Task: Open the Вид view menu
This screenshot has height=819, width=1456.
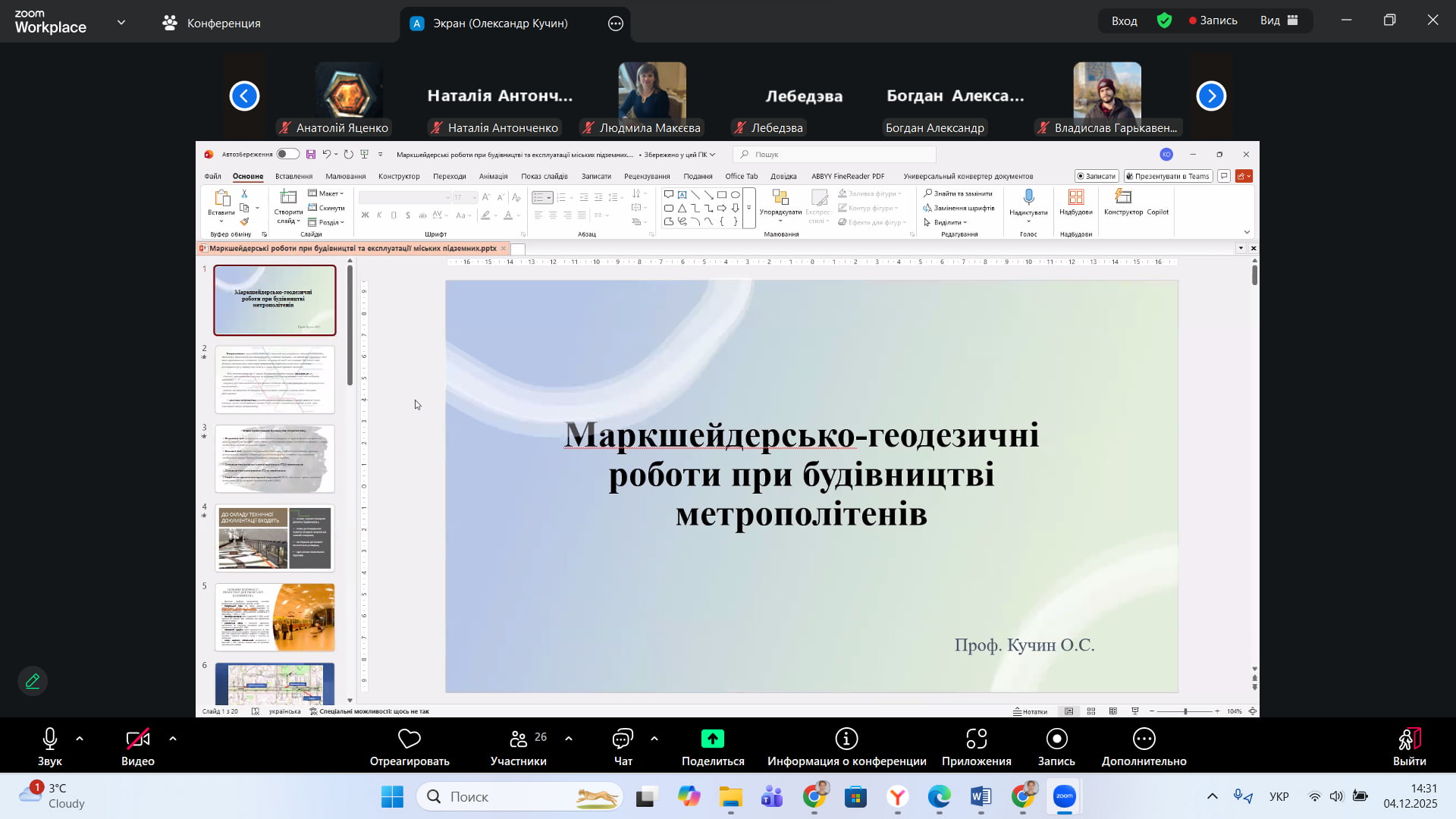Action: (x=1279, y=20)
